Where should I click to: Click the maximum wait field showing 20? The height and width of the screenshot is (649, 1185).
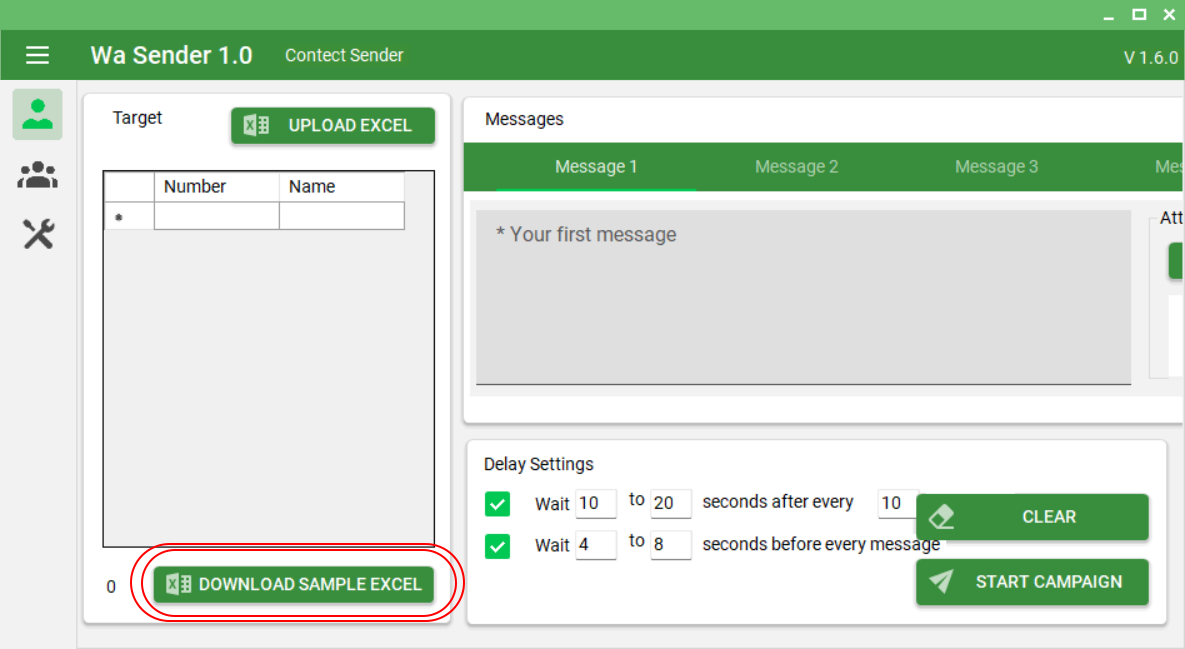click(x=670, y=504)
